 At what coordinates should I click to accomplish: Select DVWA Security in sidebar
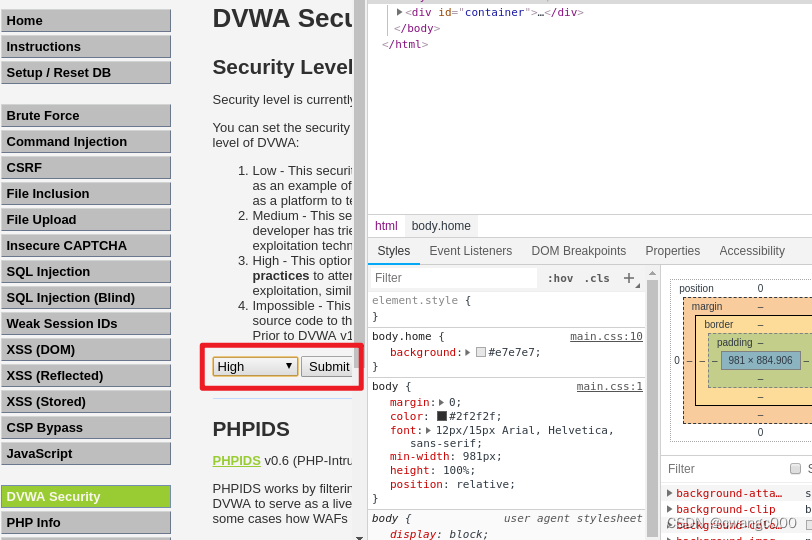coord(86,497)
